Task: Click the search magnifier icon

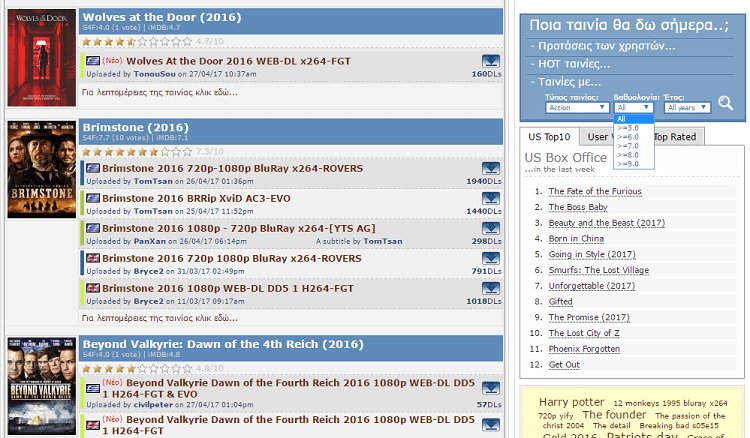Action: point(726,103)
